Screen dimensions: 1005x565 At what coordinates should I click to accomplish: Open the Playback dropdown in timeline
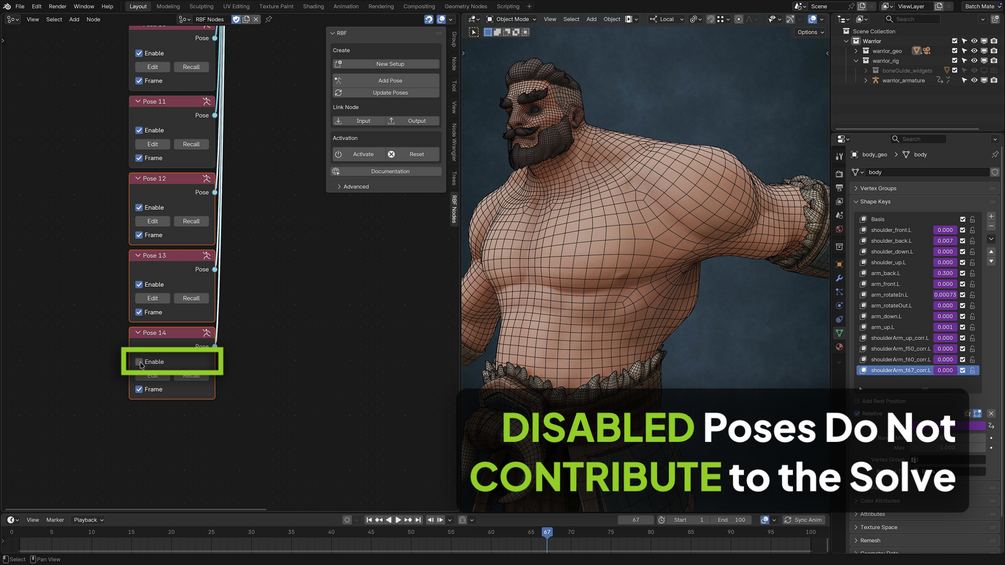pyautogui.click(x=88, y=520)
